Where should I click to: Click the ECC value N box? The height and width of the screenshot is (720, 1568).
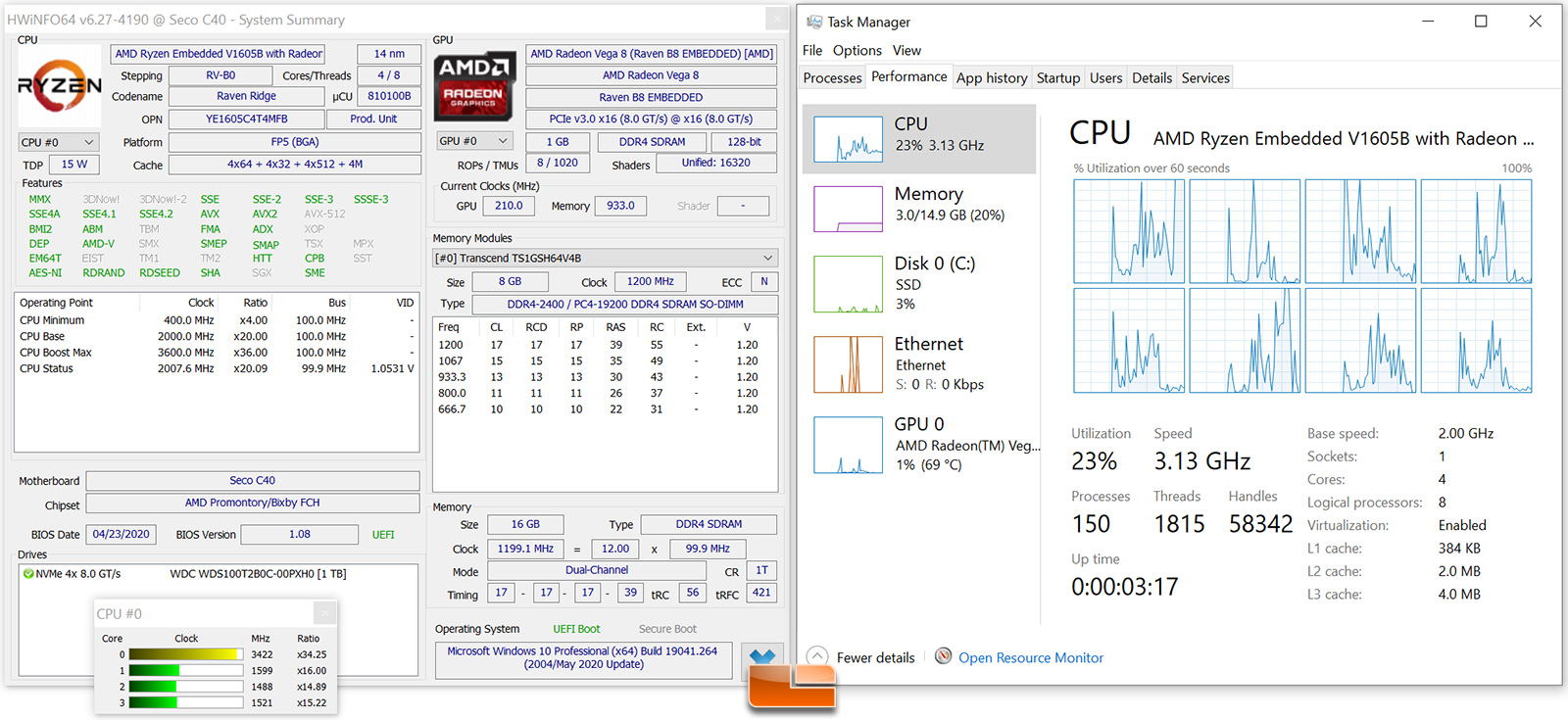(x=764, y=282)
